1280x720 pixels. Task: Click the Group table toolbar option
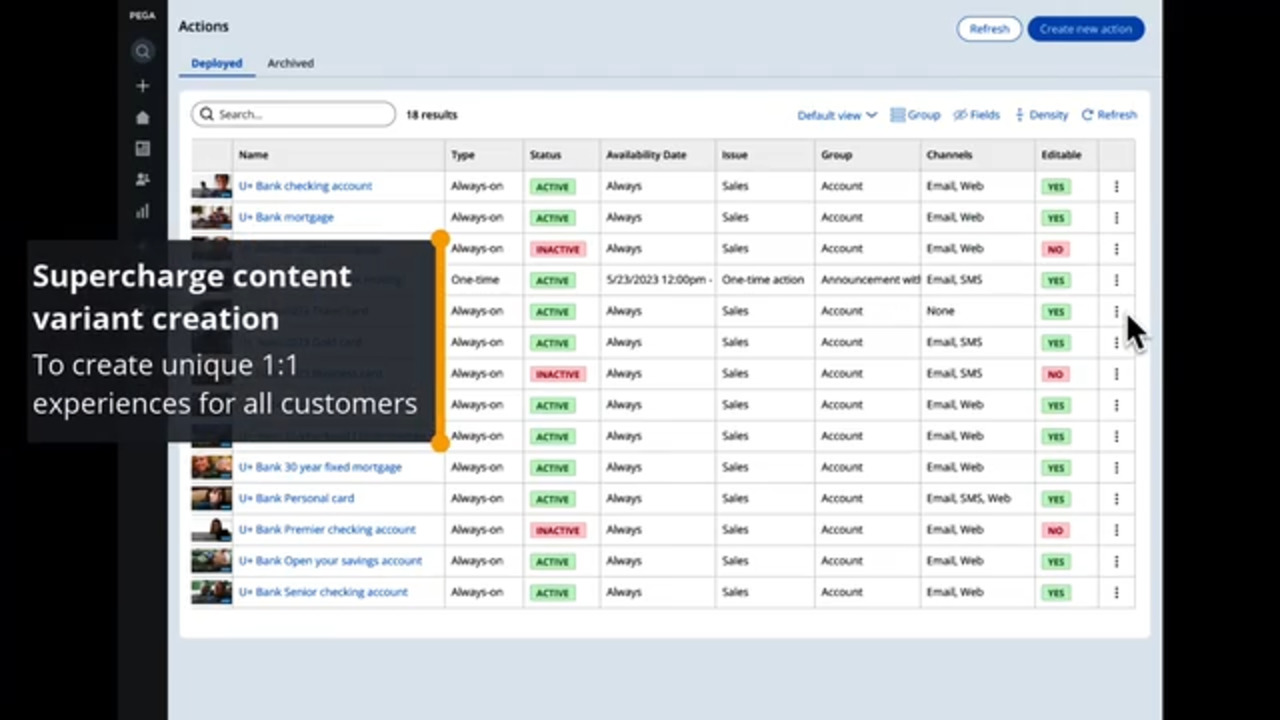click(915, 115)
